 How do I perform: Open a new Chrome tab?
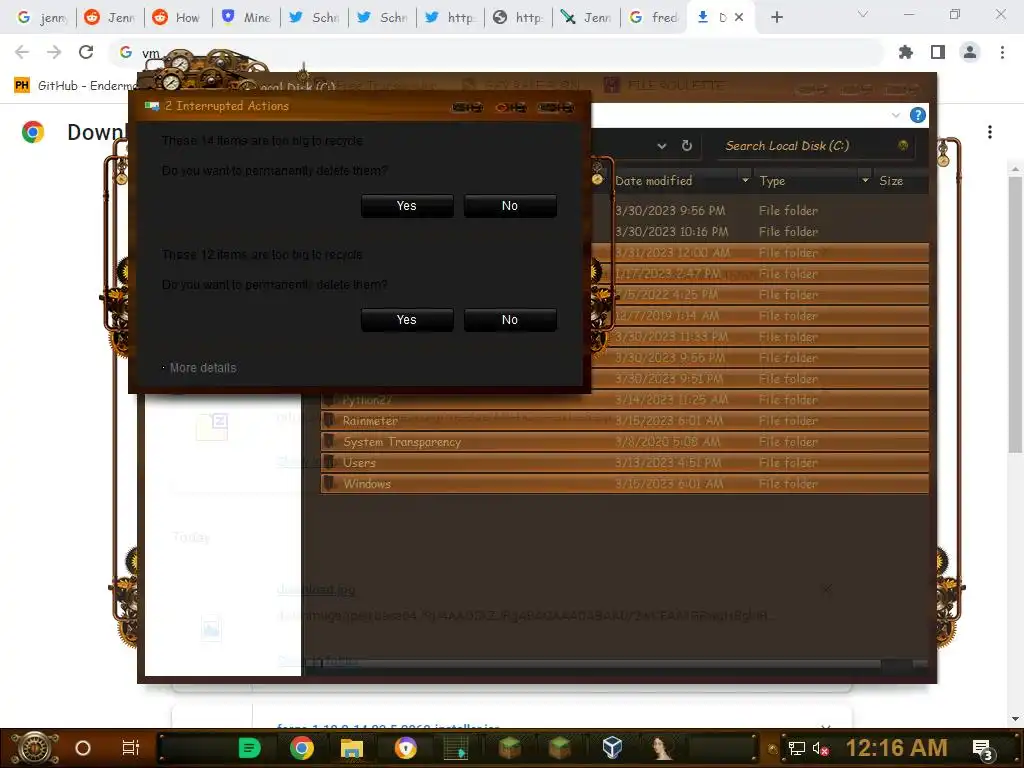click(x=776, y=17)
